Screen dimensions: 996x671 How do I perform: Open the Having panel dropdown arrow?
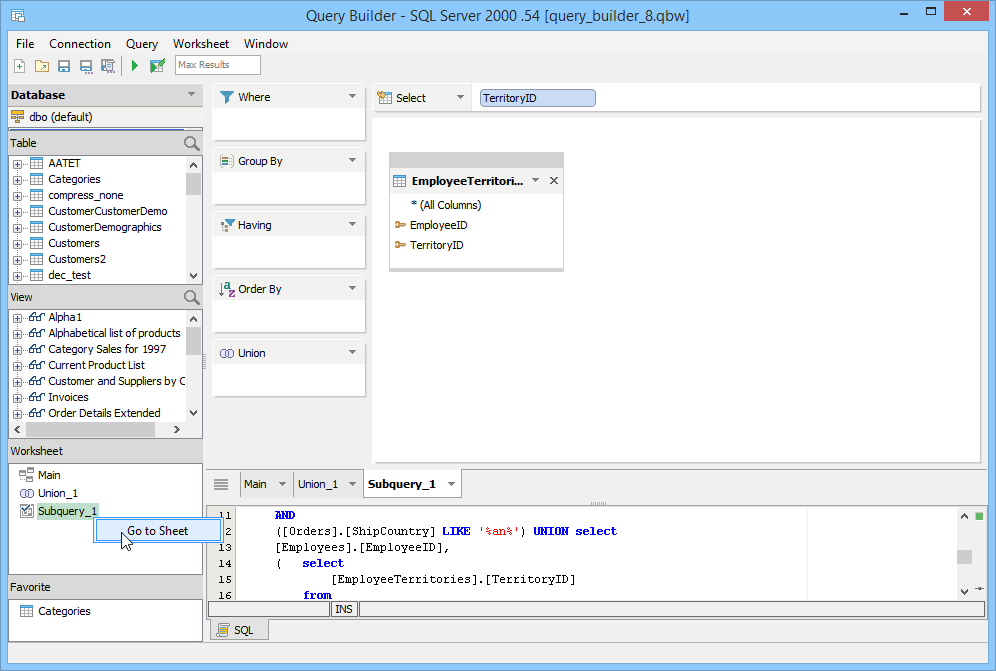353,224
